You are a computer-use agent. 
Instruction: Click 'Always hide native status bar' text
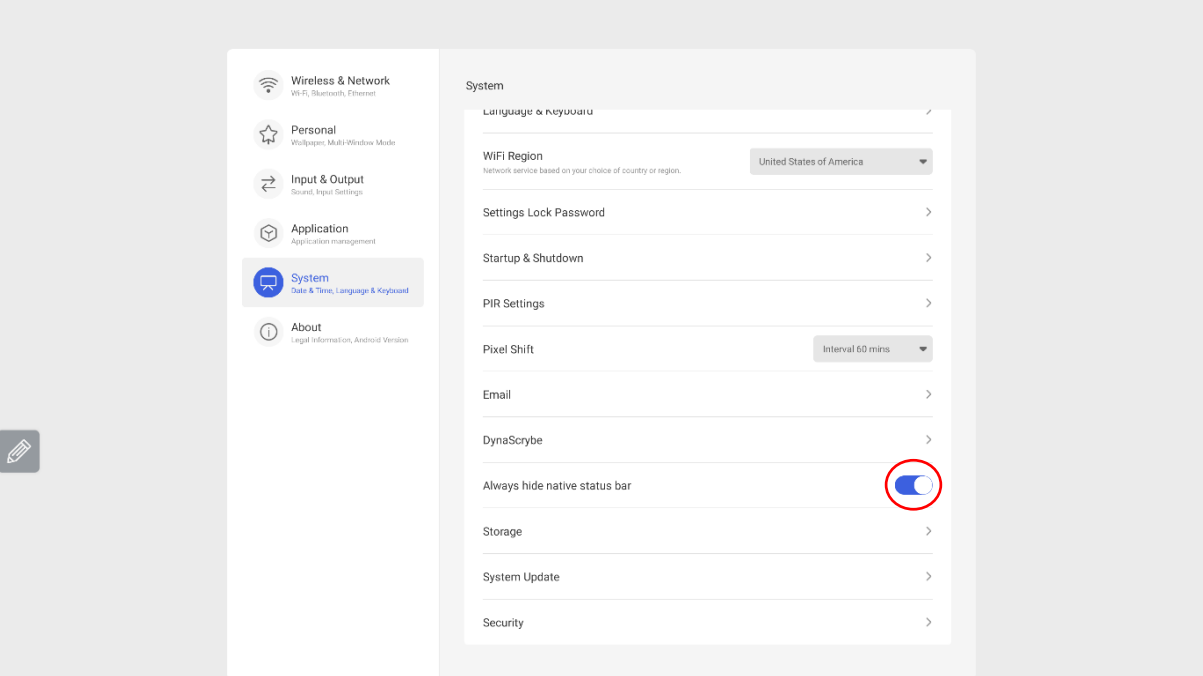click(x=557, y=486)
